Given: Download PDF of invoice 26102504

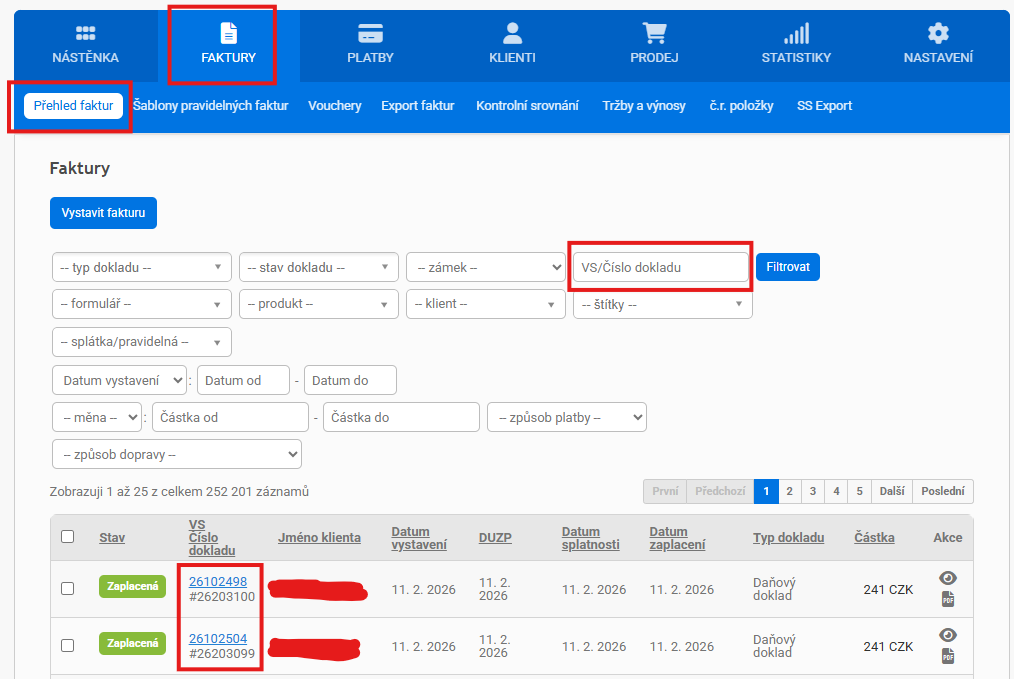Looking at the screenshot, I should (947, 656).
